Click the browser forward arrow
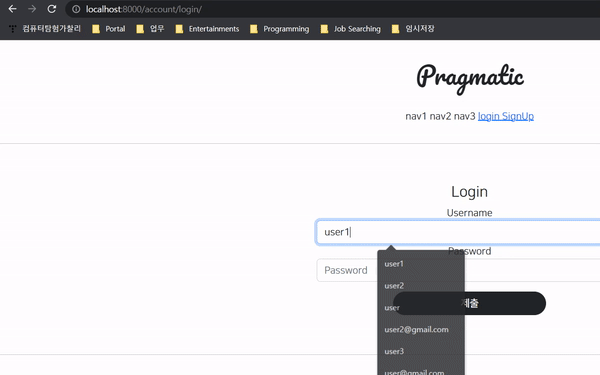The height and width of the screenshot is (375, 600). [32, 9]
